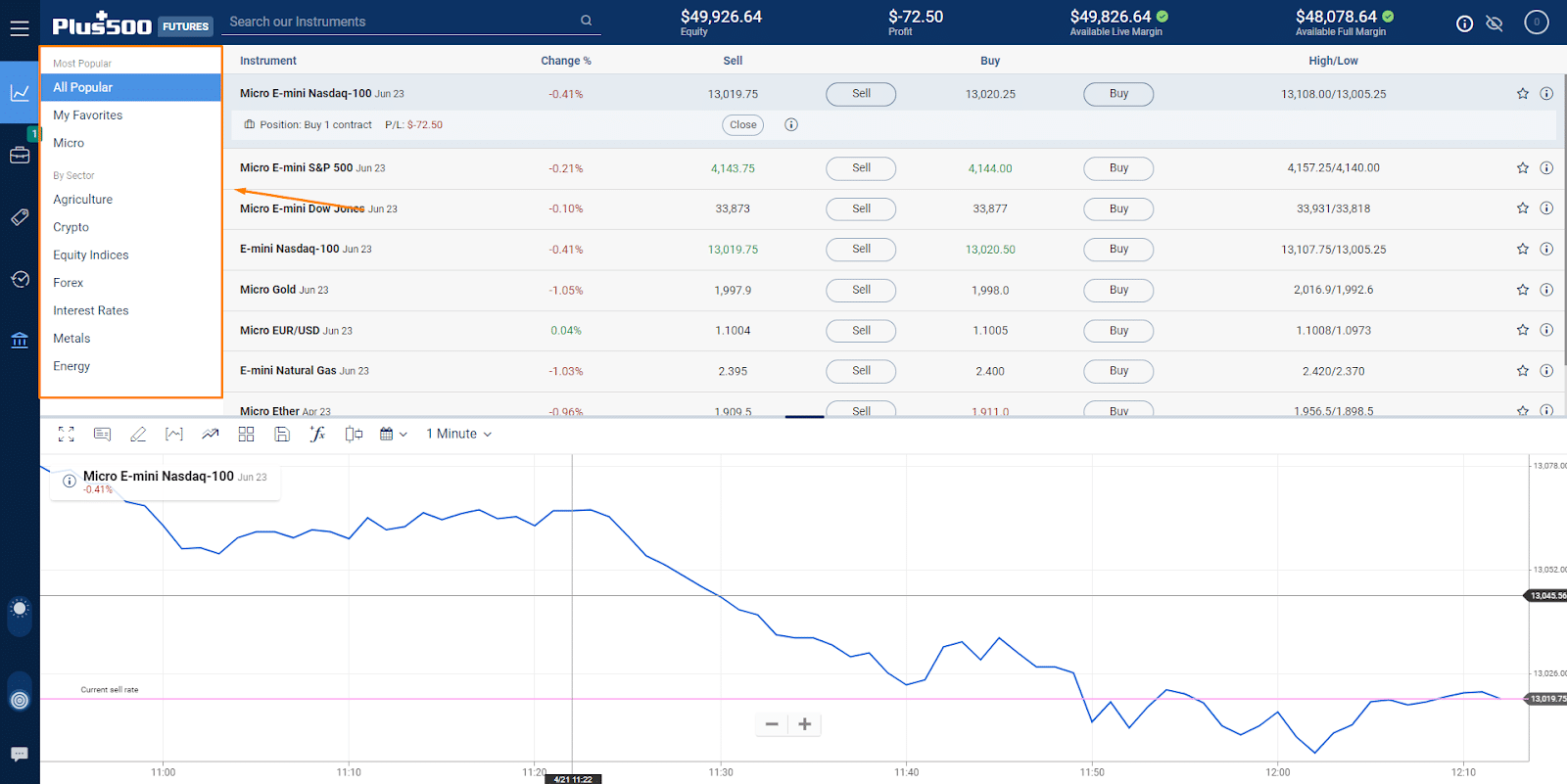Viewport: 1567px width, 784px height.
Task: Buy Micro EUR/USD contract
Action: point(1118,331)
